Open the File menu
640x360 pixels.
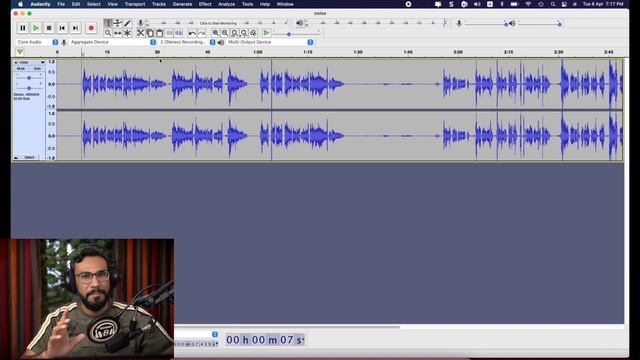coord(61,4)
